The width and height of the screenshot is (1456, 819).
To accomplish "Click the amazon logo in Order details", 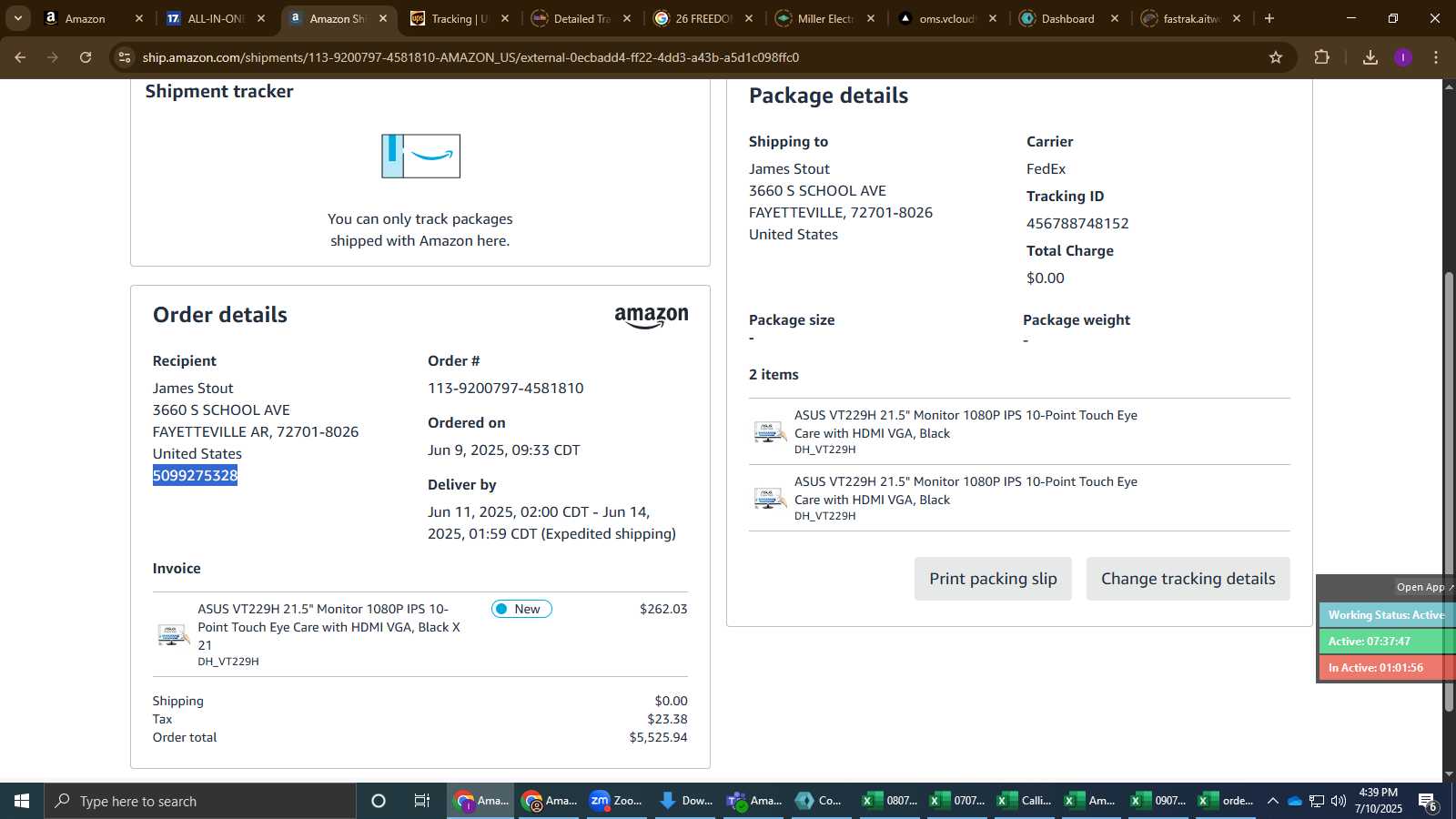I will [x=652, y=317].
